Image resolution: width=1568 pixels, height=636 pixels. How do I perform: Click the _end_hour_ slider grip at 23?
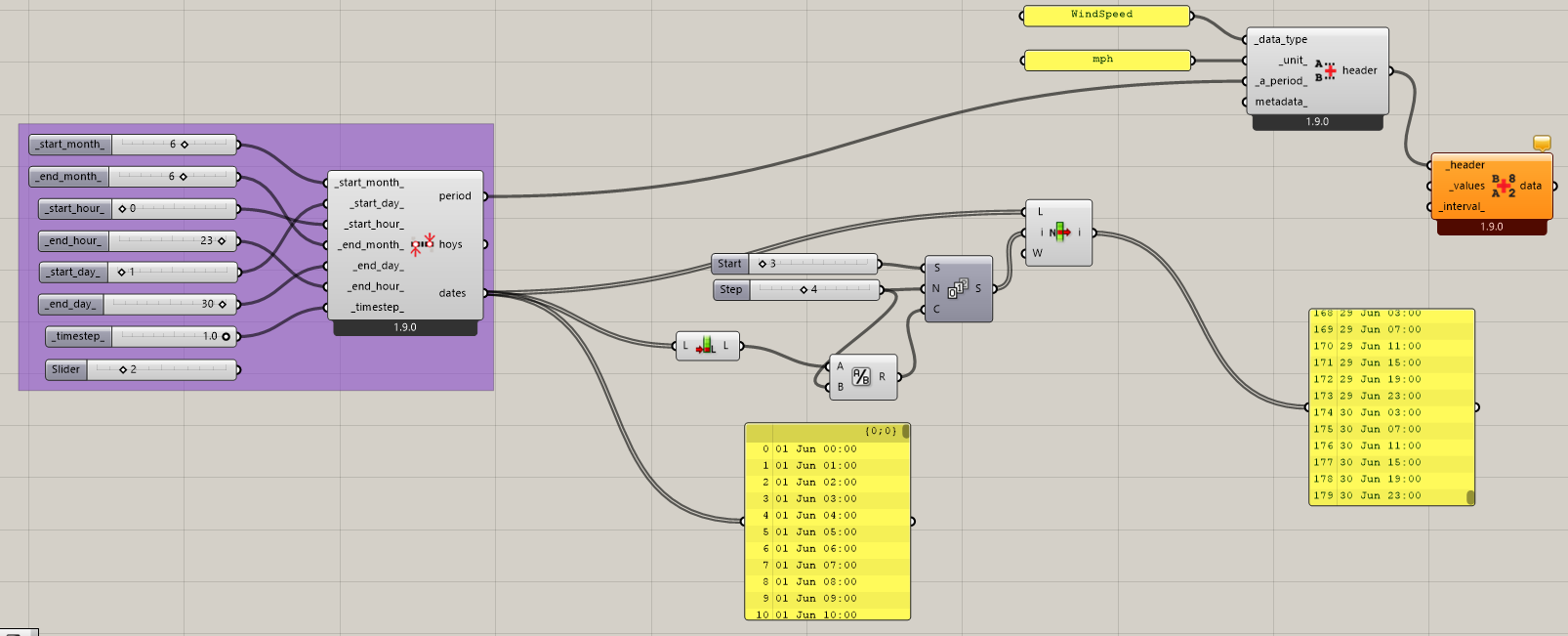pos(222,240)
